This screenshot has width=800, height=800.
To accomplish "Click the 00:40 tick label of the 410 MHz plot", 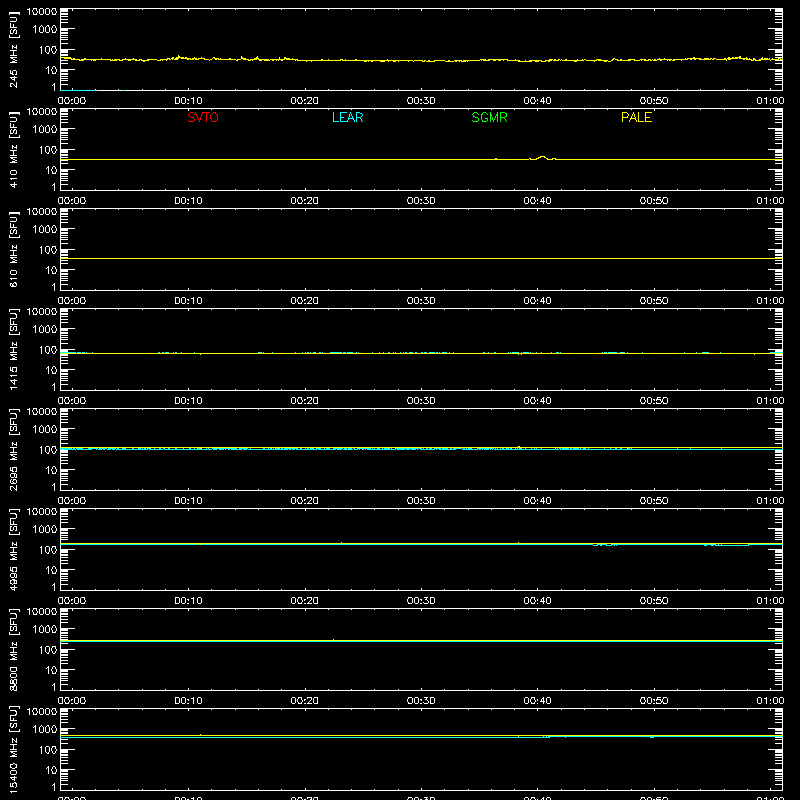I will point(537,201).
